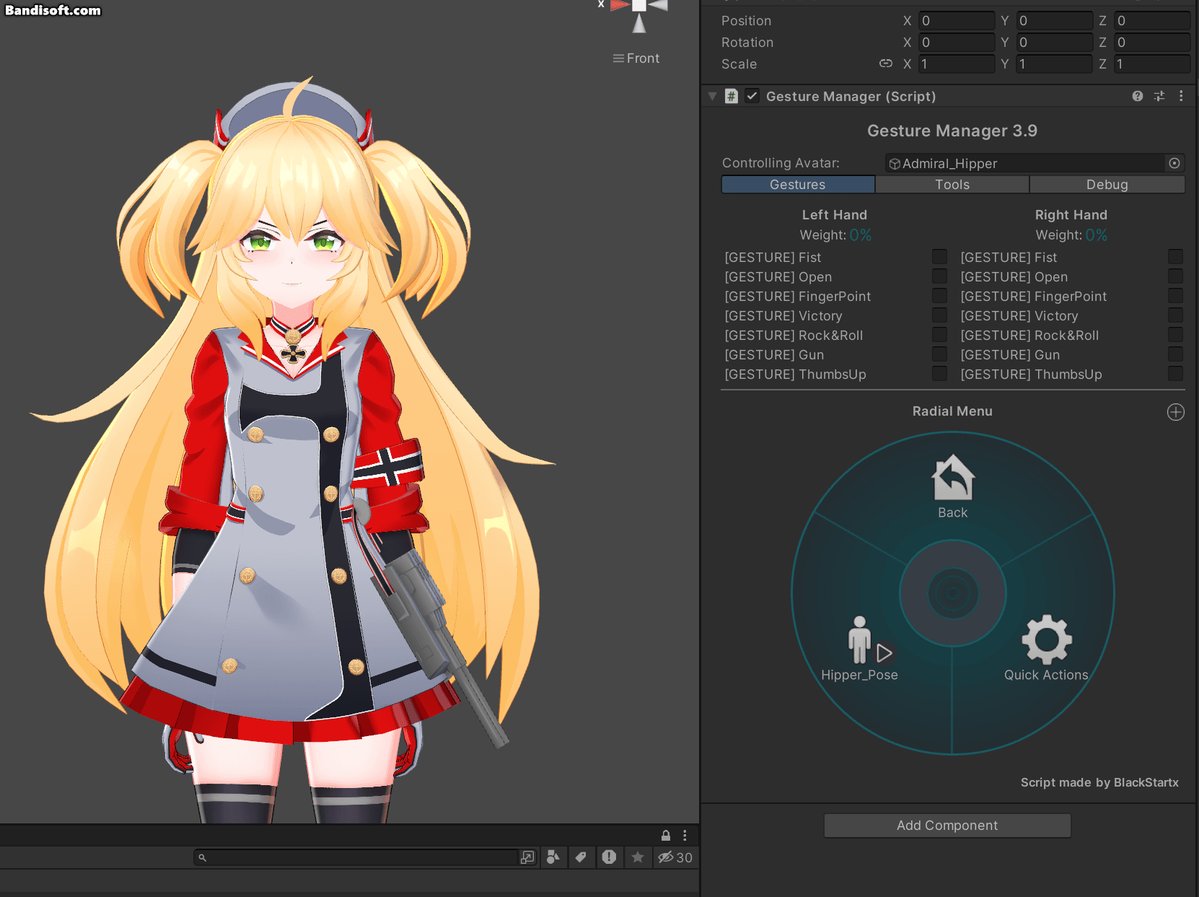Enable Right Hand FingerPoint gesture checkbox

pyautogui.click(x=1175, y=296)
